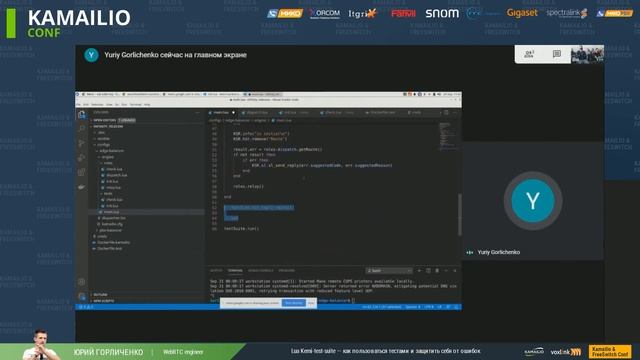Open the Run and Debug view
Image resolution: width=640 pixels, height=360 pixels.
click(82, 158)
